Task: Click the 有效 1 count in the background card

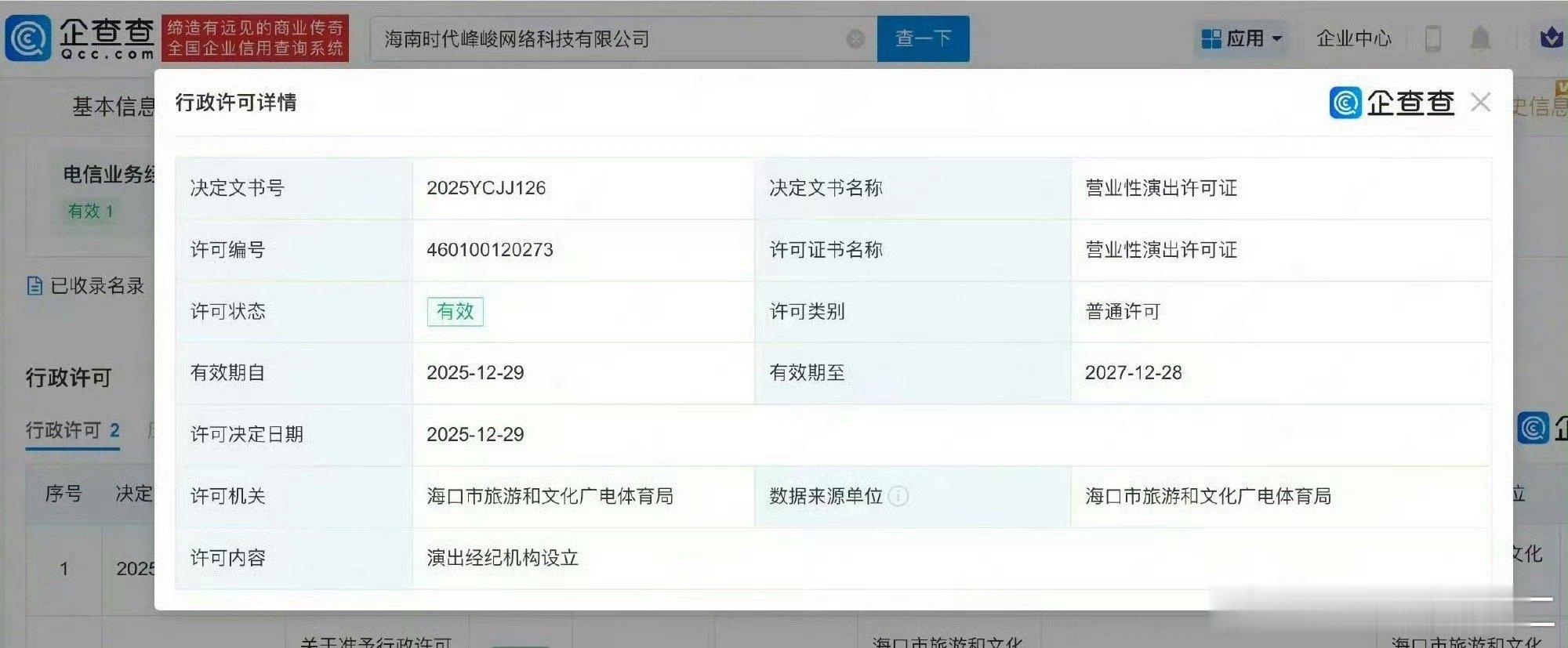Action: click(90, 212)
